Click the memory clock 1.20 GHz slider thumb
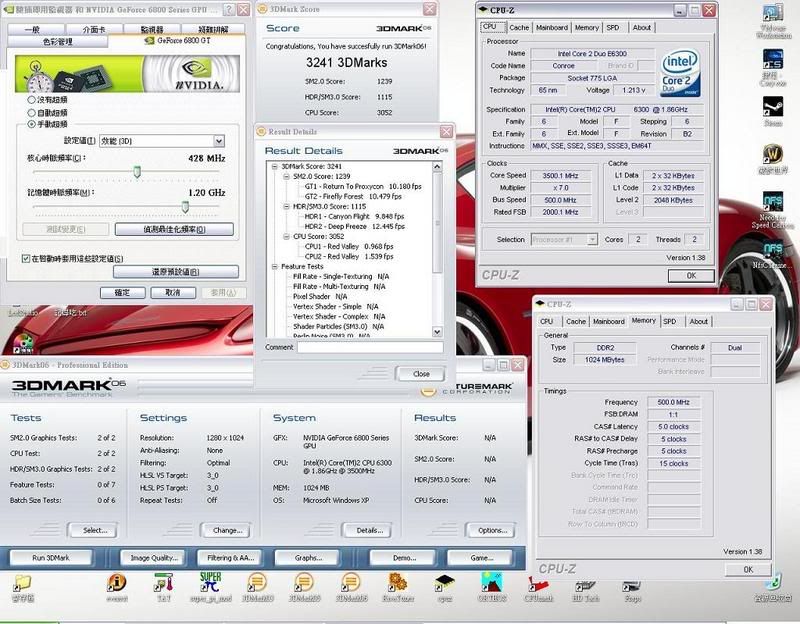Viewport: 800px width, 624px height. tap(185, 206)
